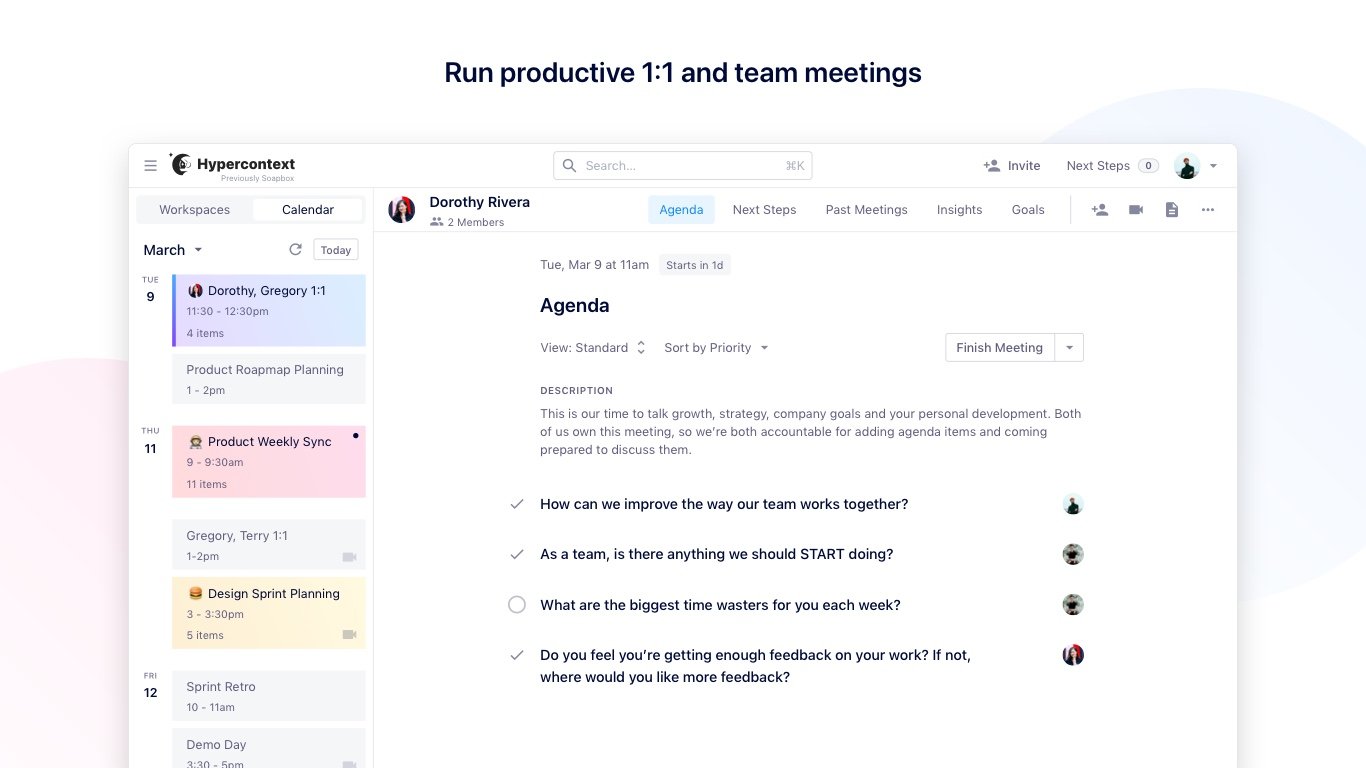Image resolution: width=1366 pixels, height=768 pixels.
Task: Select the Agenda tab
Action: click(681, 210)
